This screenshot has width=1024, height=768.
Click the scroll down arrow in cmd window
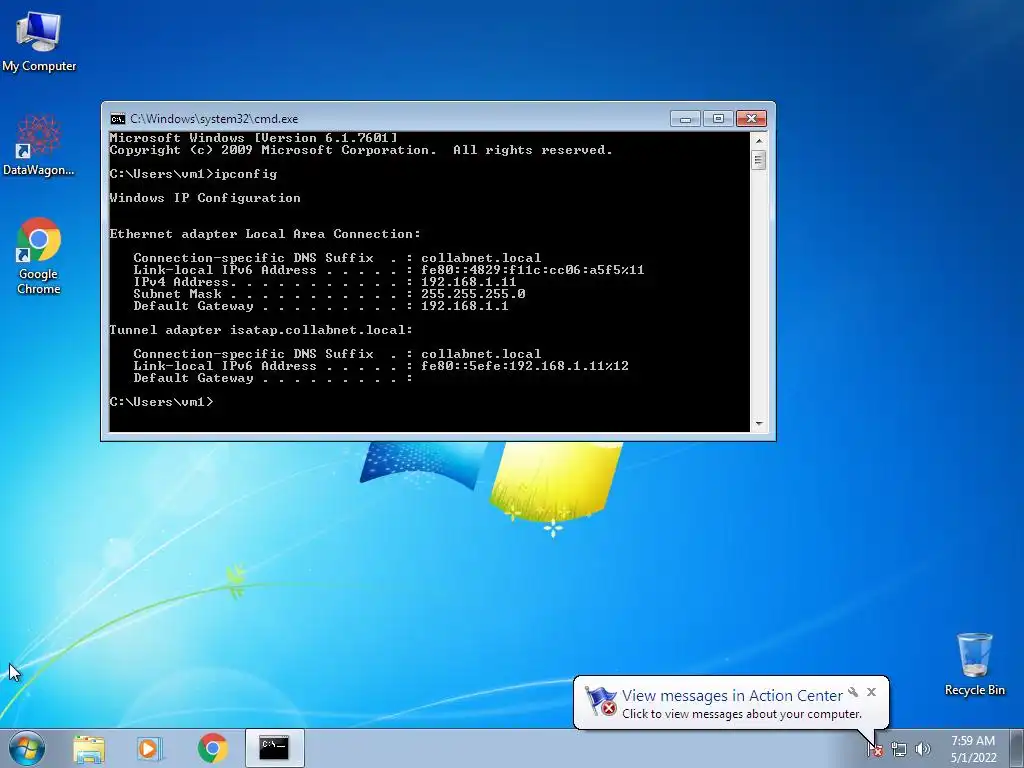click(758, 424)
